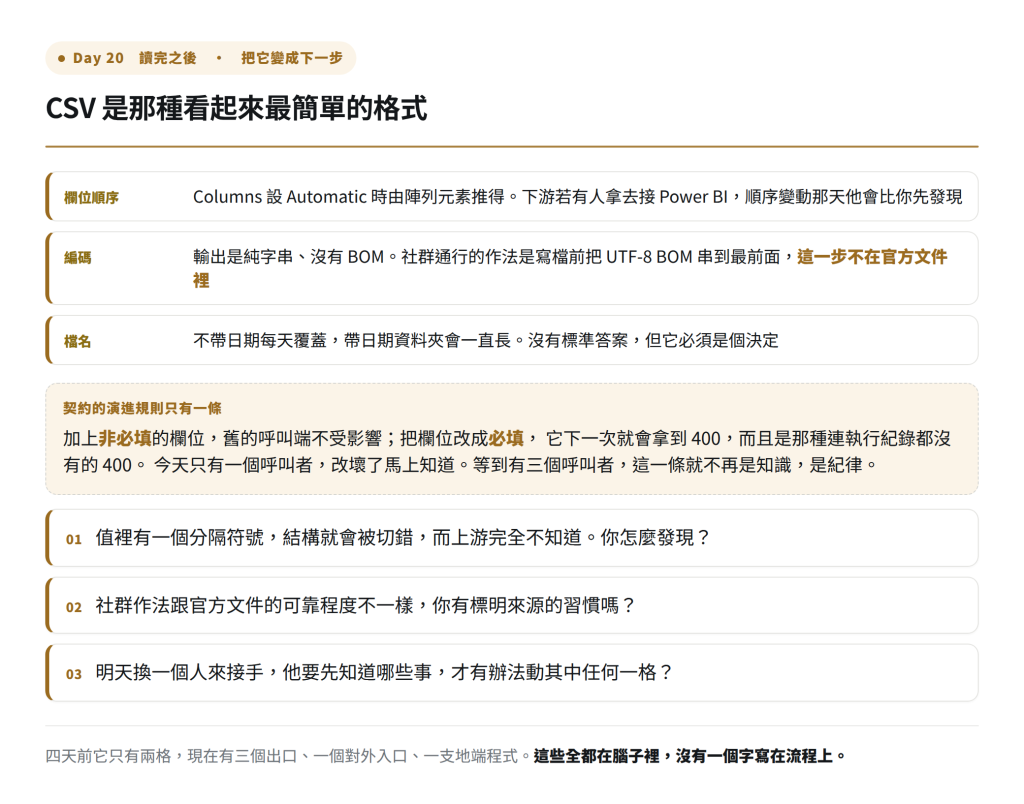Click the "Day 20 讀完之後" badge text
1024x804 pixels.
(135, 58)
